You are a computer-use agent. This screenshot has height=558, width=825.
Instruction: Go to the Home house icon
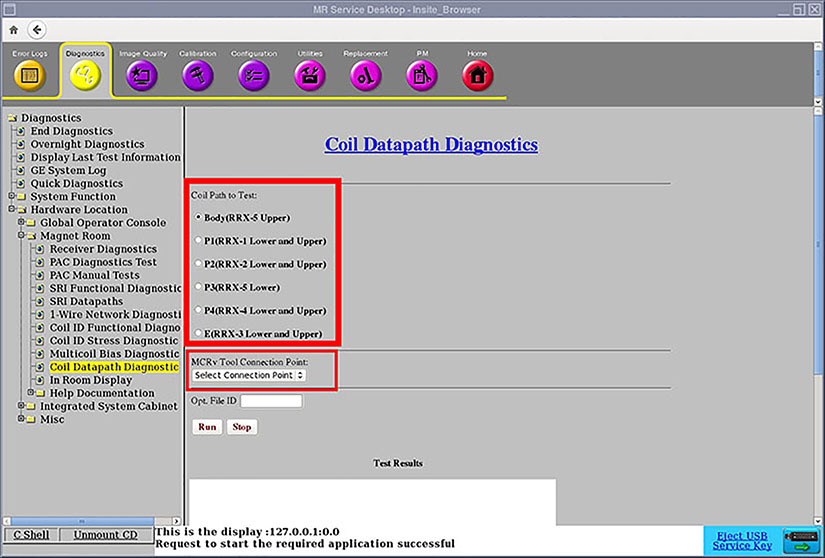[477, 74]
